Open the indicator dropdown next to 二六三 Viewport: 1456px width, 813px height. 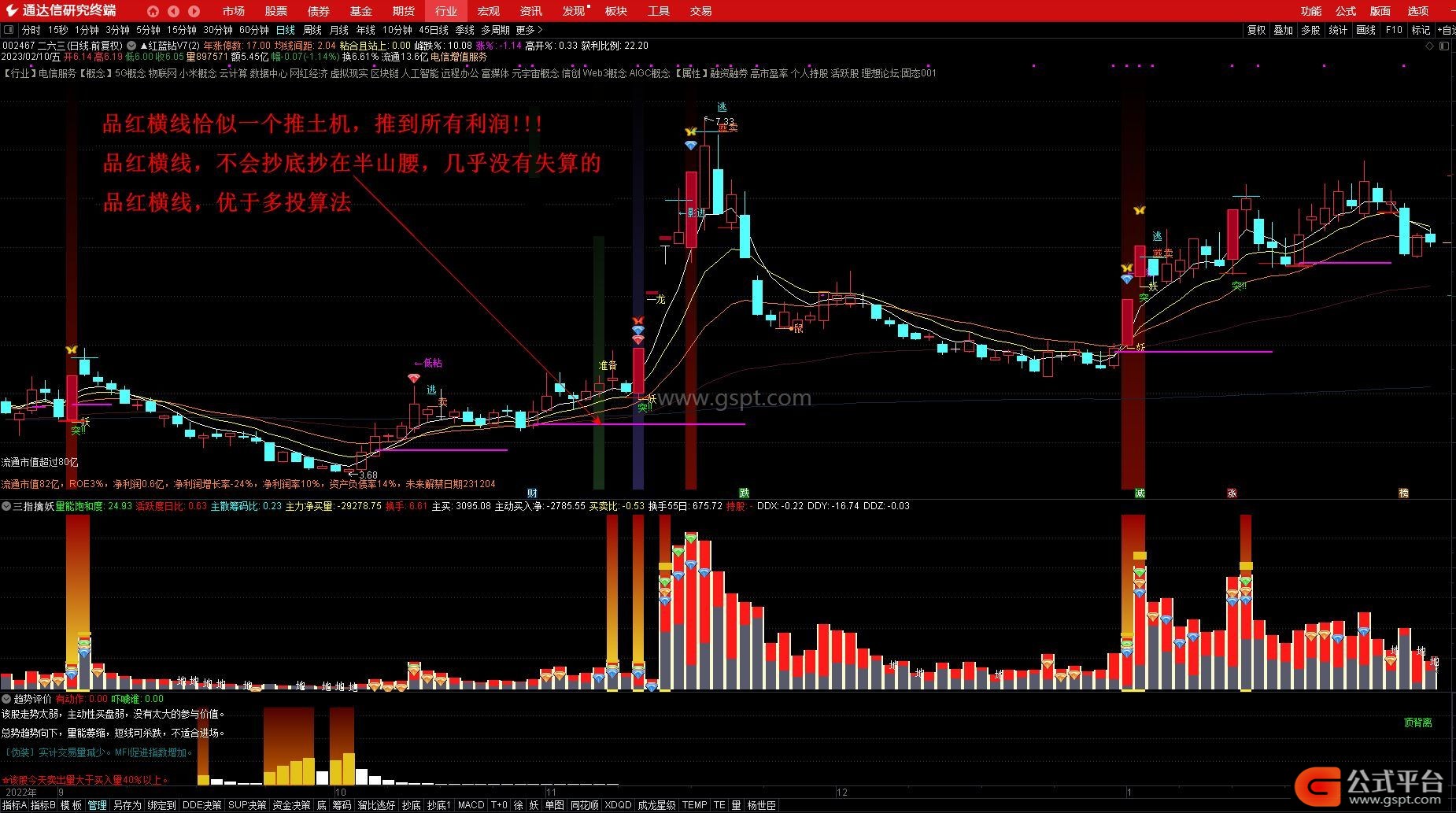(x=132, y=46)
